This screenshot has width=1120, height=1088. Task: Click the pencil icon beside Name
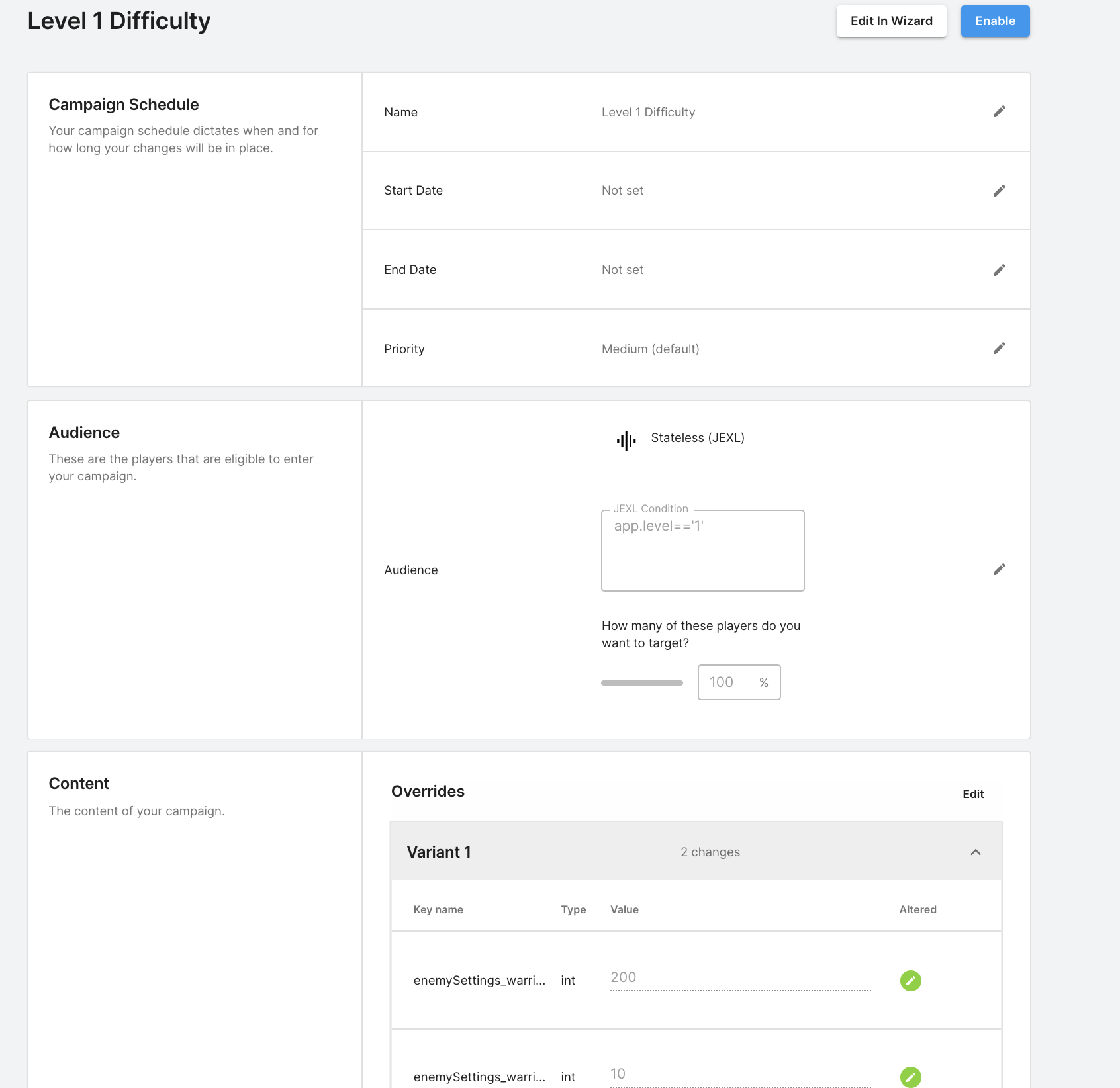(x=999, y=111)
